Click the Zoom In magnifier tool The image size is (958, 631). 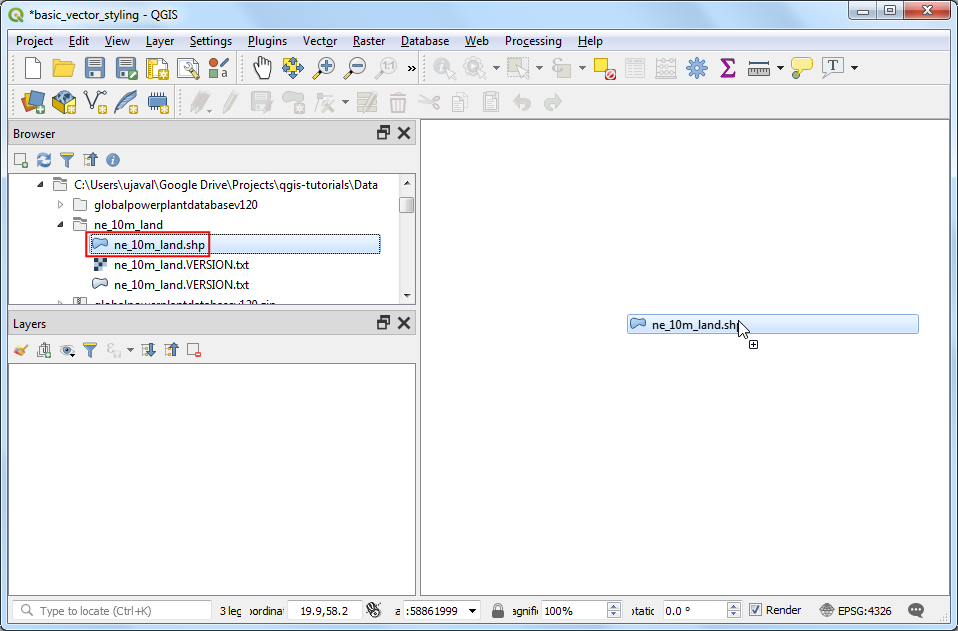click(x=324, y=68)
